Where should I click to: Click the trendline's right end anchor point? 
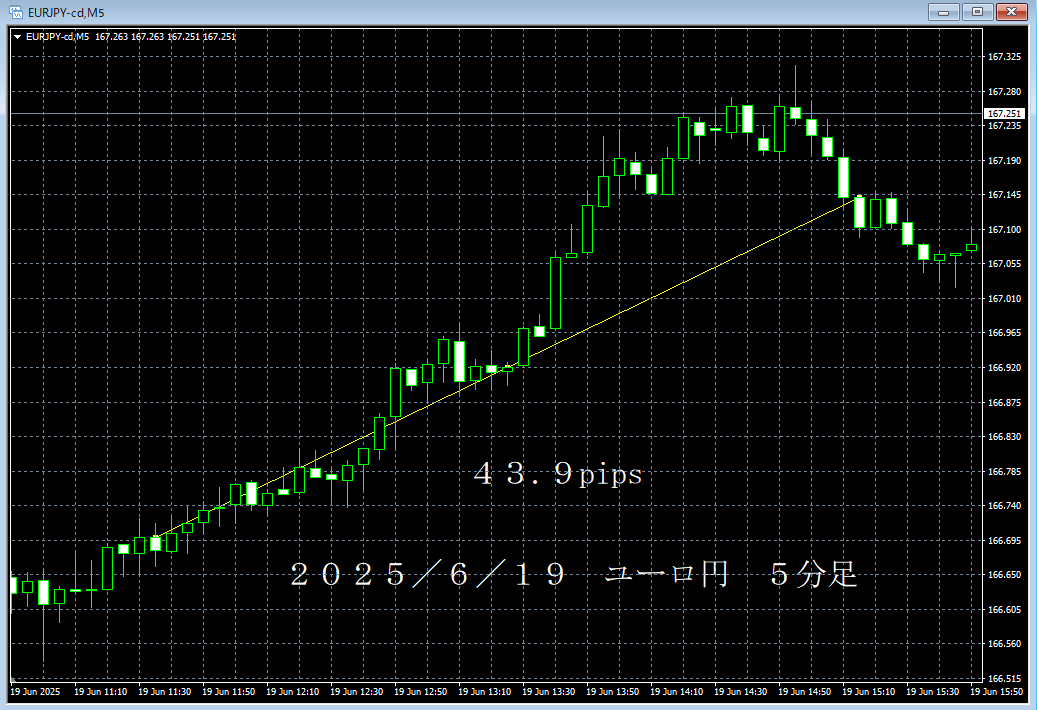click(x=858, y=197)
